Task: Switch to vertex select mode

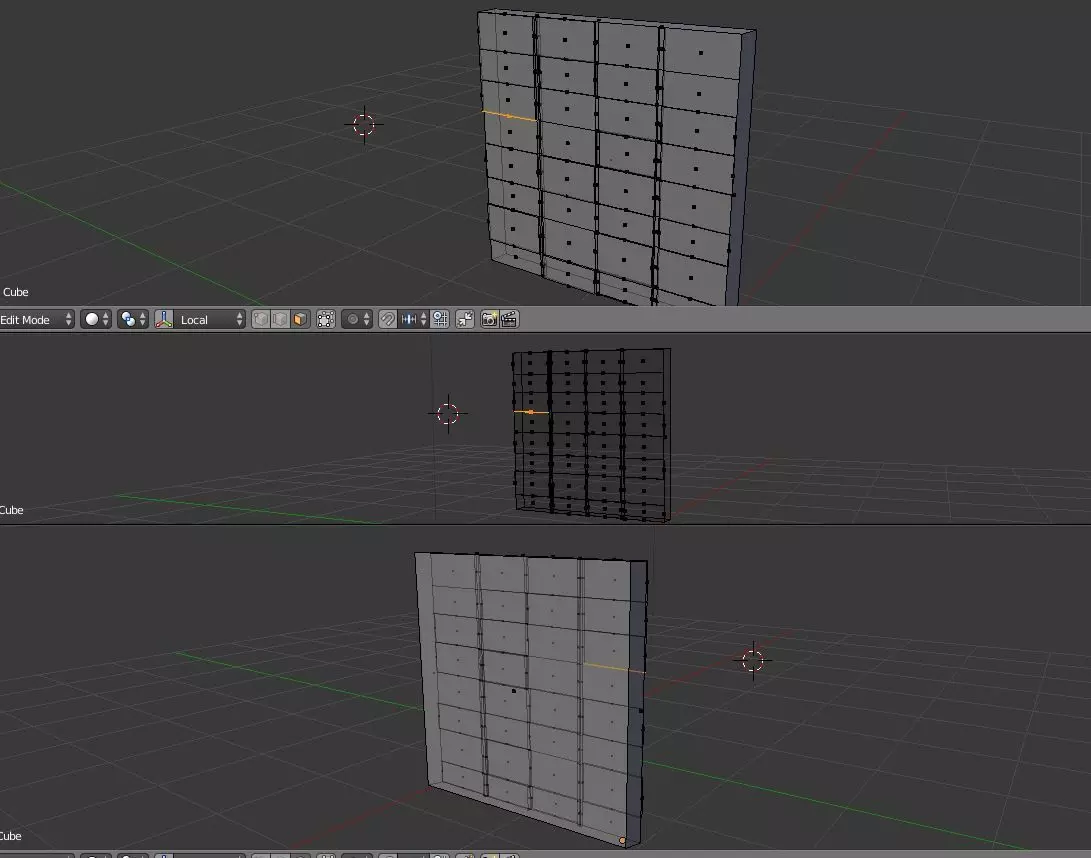Action: point(261,319)
